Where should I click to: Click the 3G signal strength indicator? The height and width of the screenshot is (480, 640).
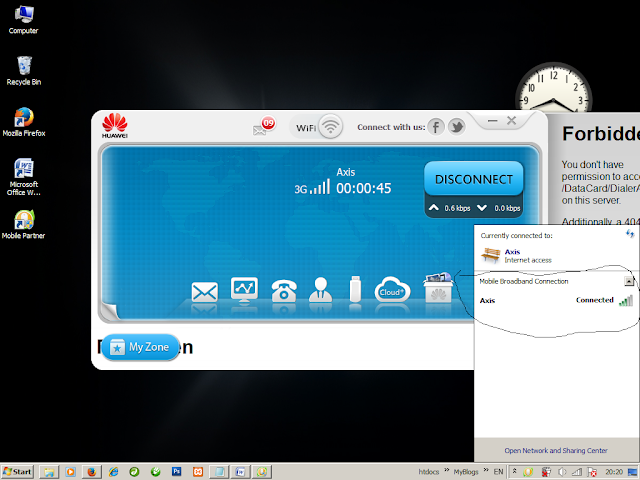pos(312,187)
